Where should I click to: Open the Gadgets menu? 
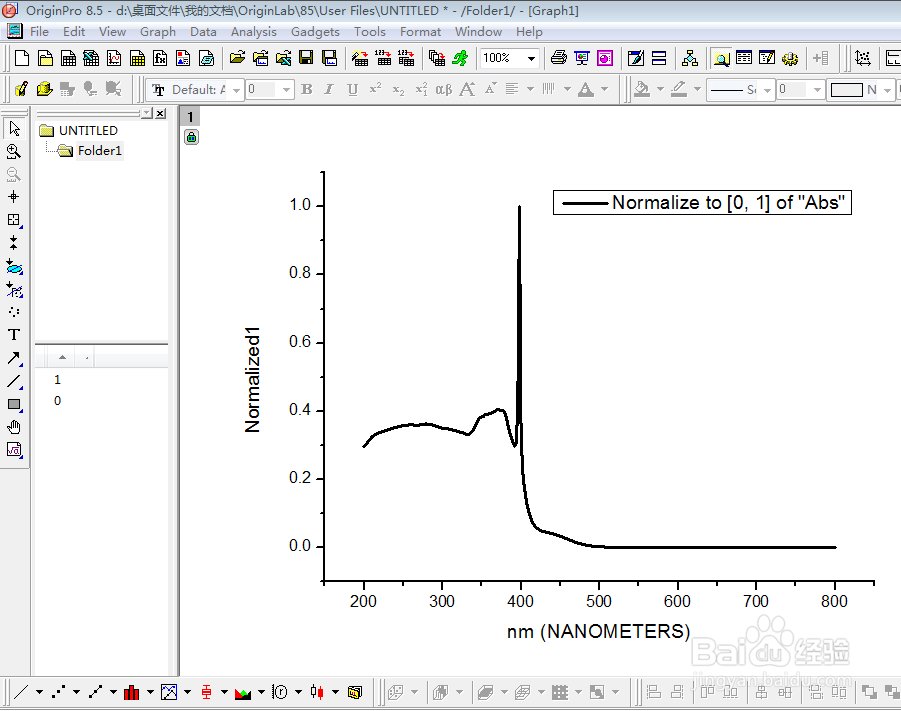click(x=315, y=32)
